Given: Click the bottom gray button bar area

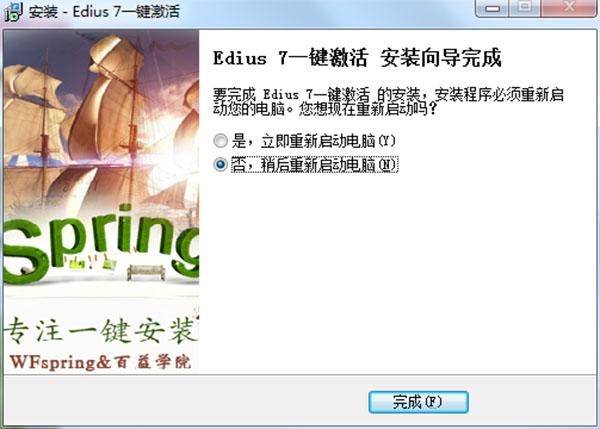Looking at the screenshot, I should click(300, 400).
